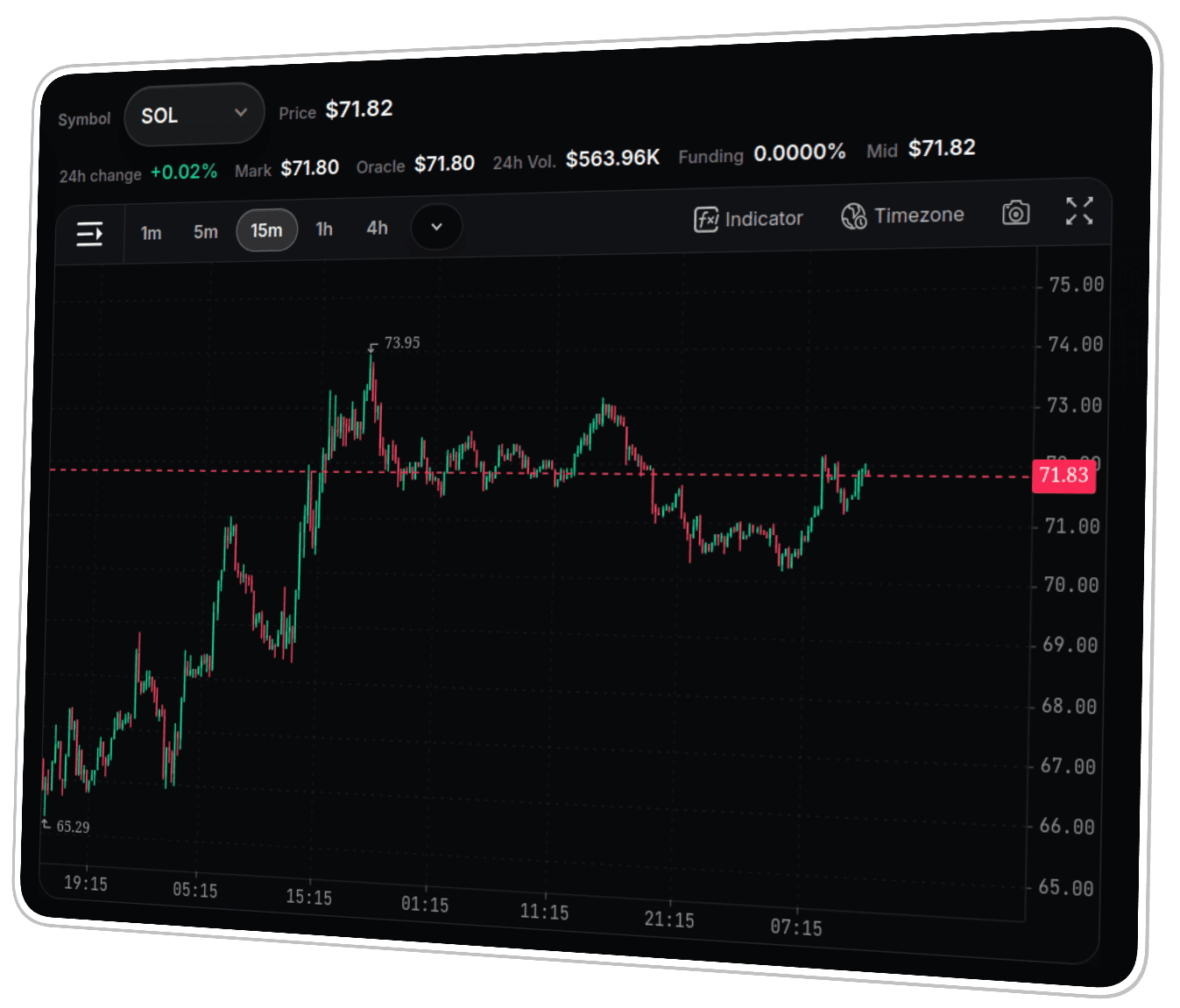
Task: Click the 24h Vol. $563.96K value
Action: tap(612, 159)
